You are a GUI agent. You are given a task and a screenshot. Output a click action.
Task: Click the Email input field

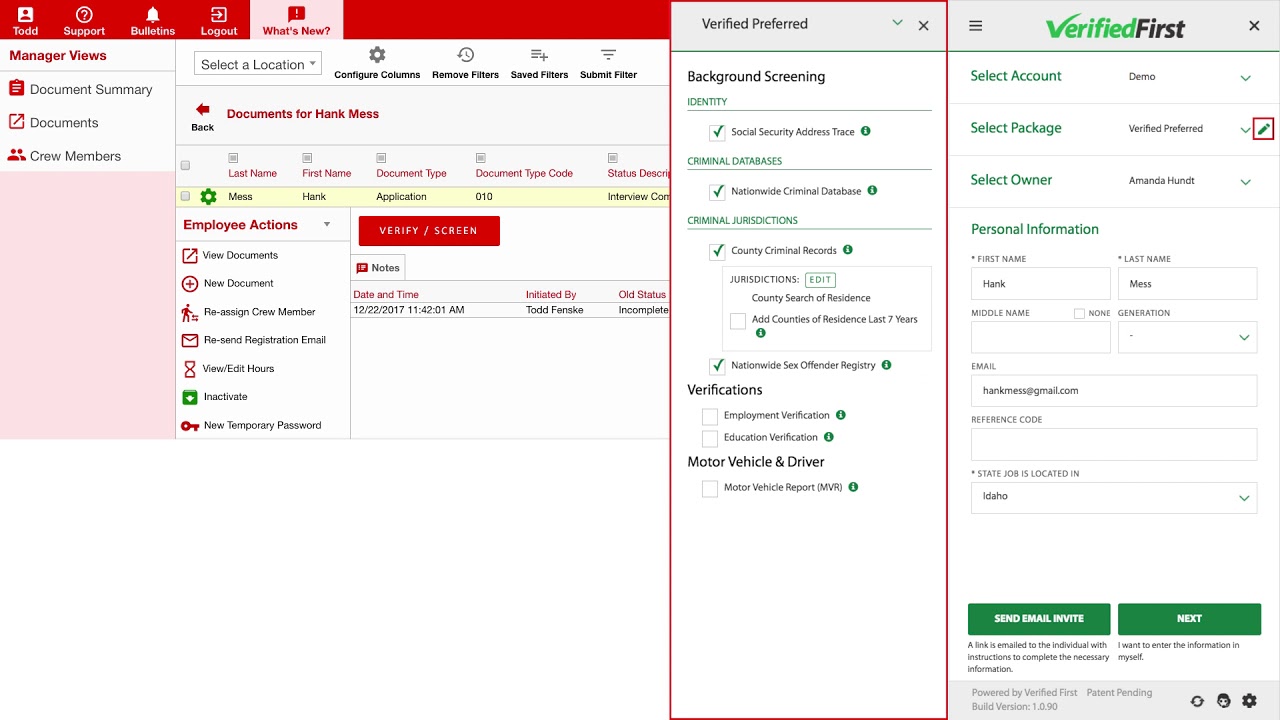point(1114,391)
